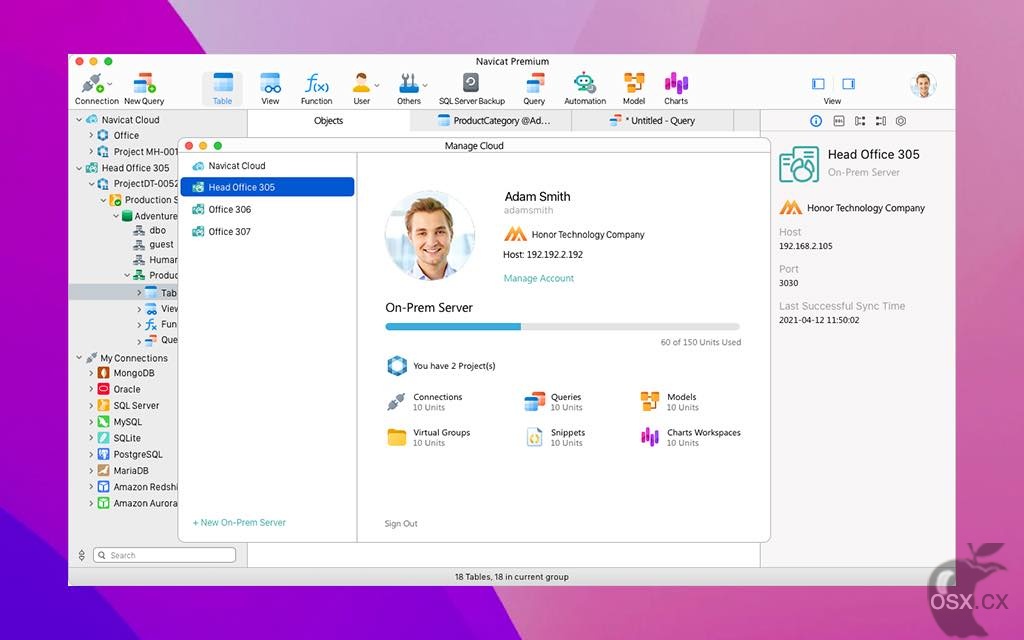Click the port value 3030
The height and width of the screenshot is (640, 1024).
tap(788, 283)
